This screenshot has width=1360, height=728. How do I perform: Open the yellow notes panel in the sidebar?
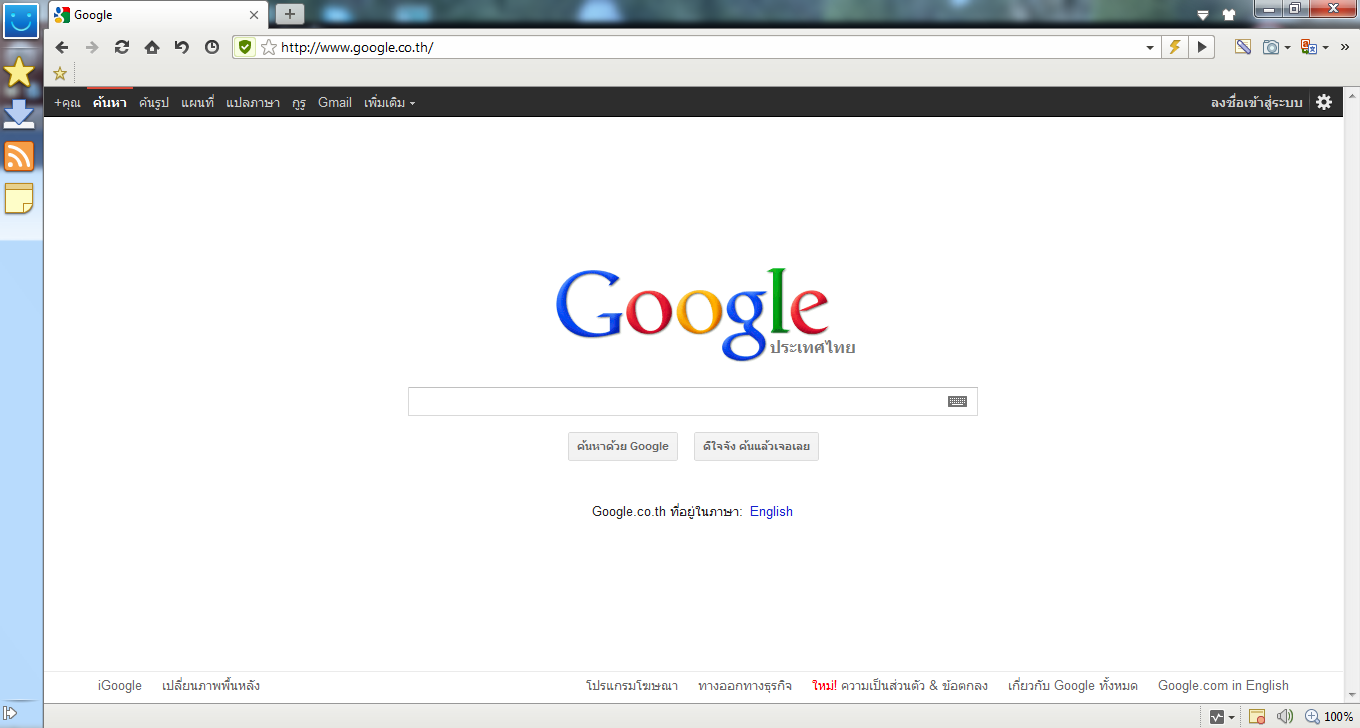point(20,199)
